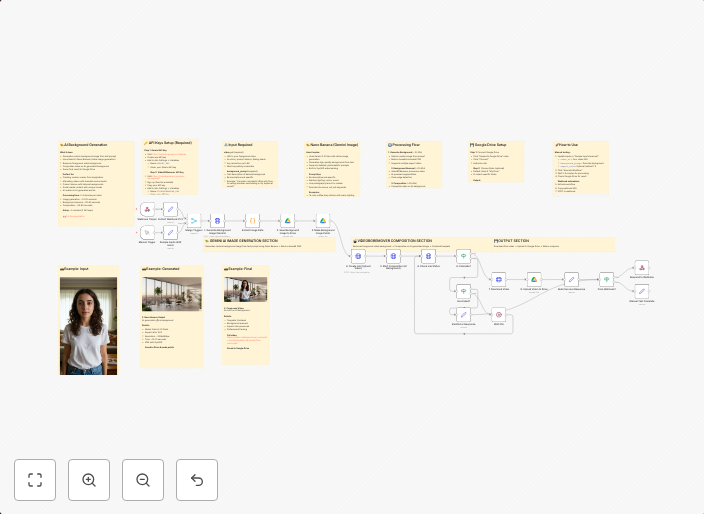Select the Wait 10s node

pos(498,314)
